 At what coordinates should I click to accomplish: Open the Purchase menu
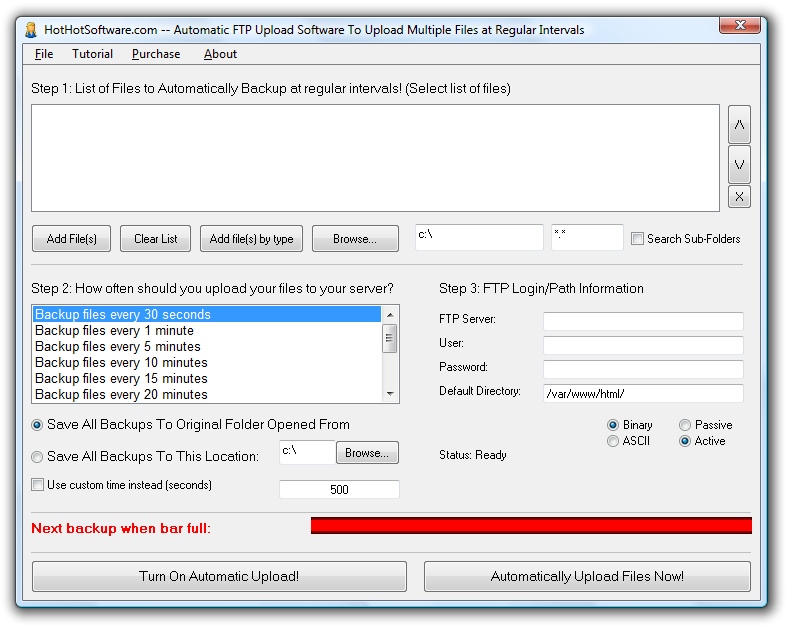point(156,54)
